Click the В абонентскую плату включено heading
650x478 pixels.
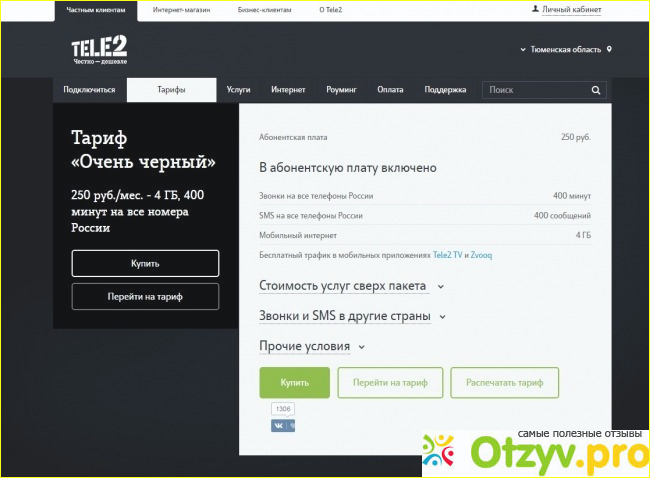(348, 168)
